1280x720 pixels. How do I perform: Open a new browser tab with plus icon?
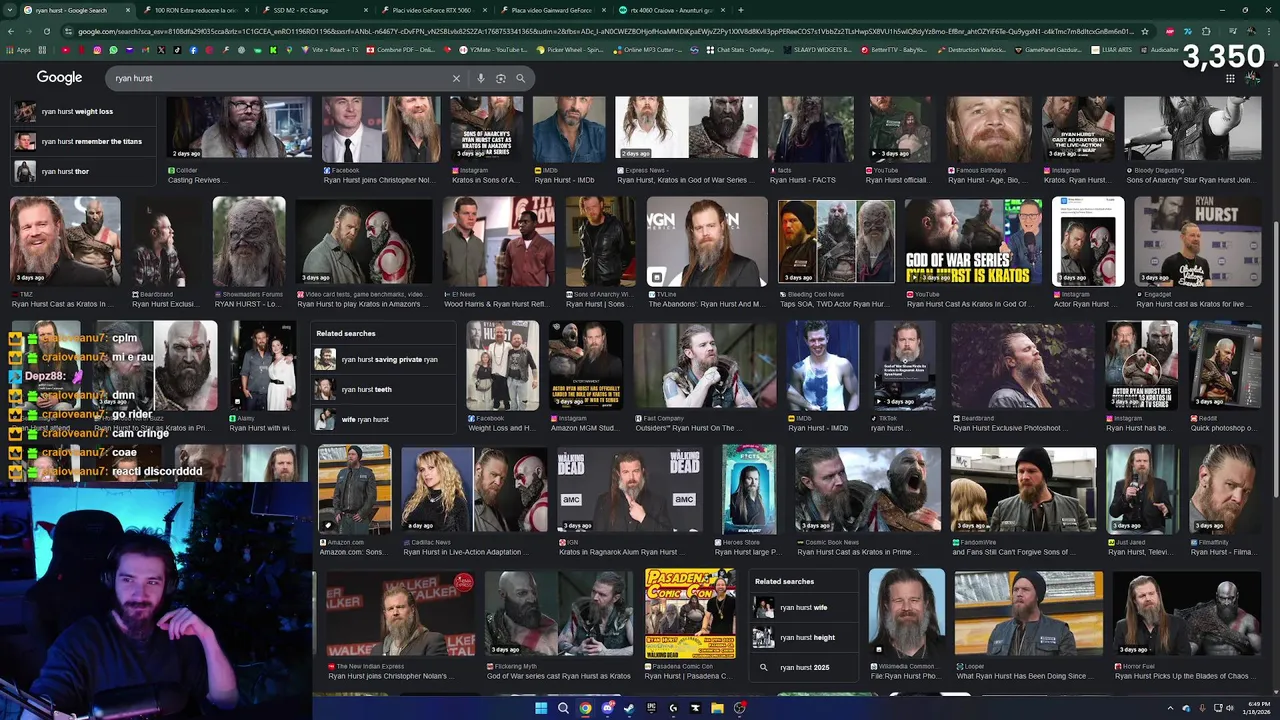(x=740, y=10)
